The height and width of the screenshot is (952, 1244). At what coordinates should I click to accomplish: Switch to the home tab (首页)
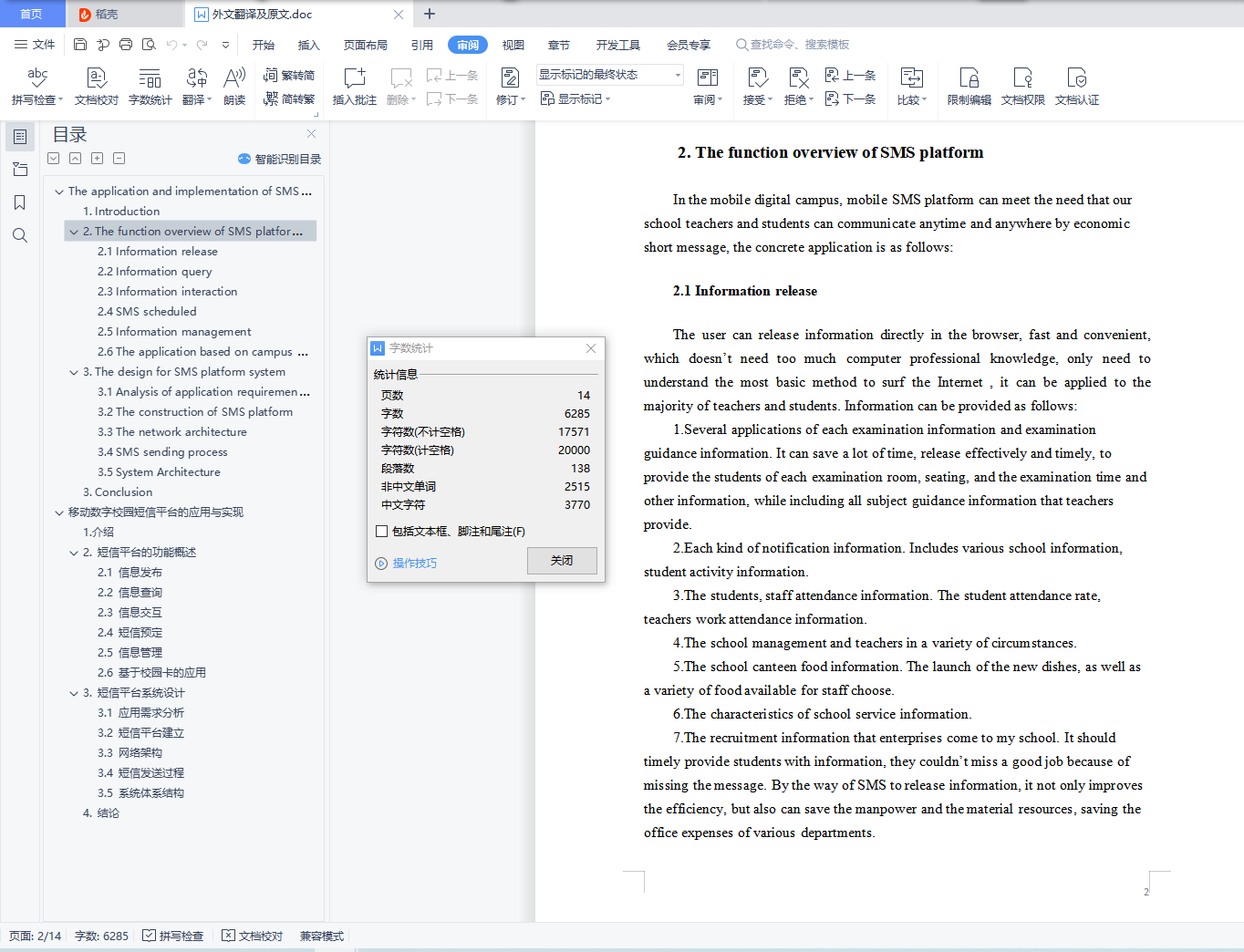coord(32,14)
